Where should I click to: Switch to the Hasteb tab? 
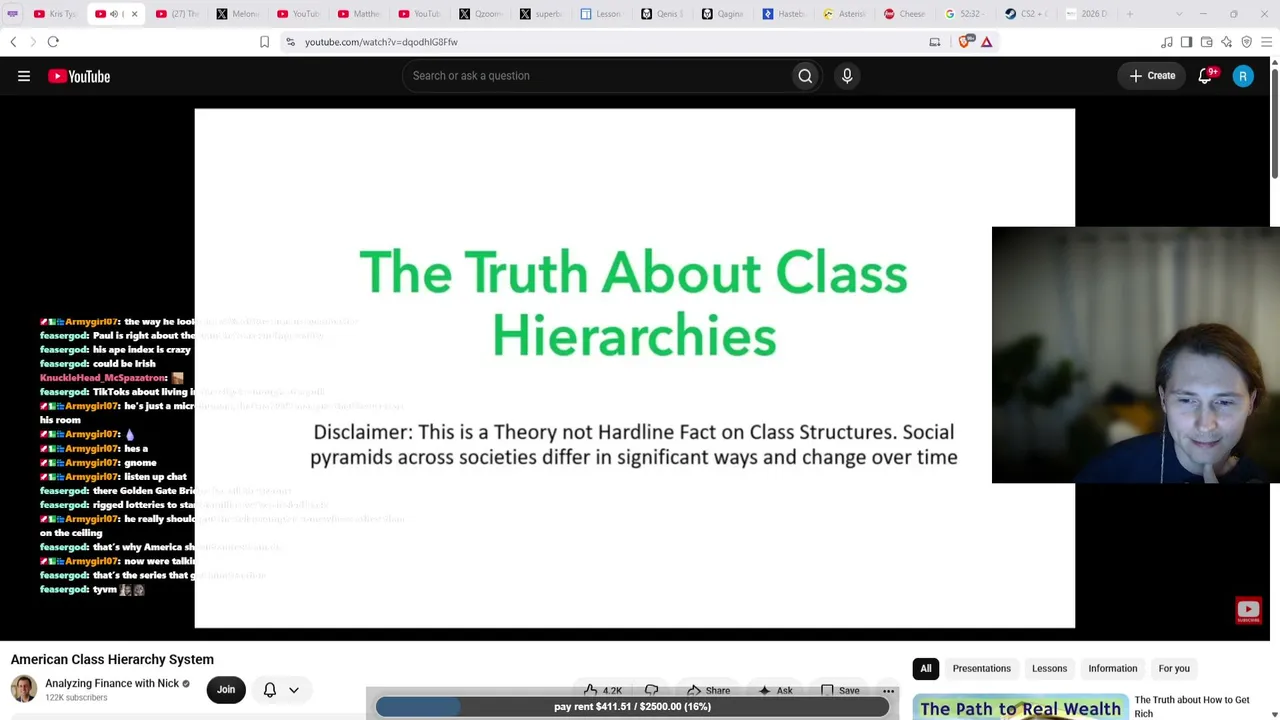783,14
